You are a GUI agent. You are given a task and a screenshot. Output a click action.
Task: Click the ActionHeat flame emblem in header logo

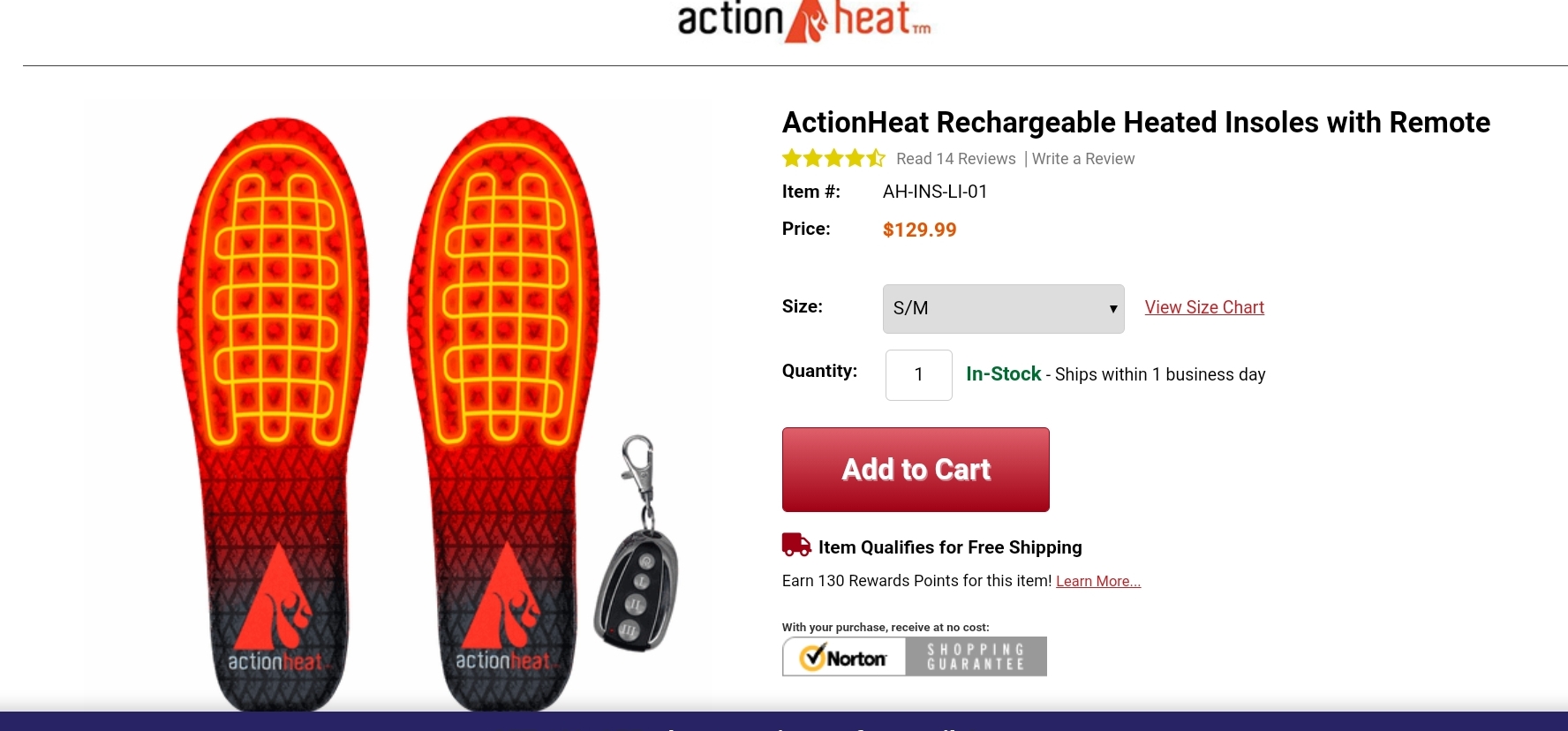click(806, 22)
